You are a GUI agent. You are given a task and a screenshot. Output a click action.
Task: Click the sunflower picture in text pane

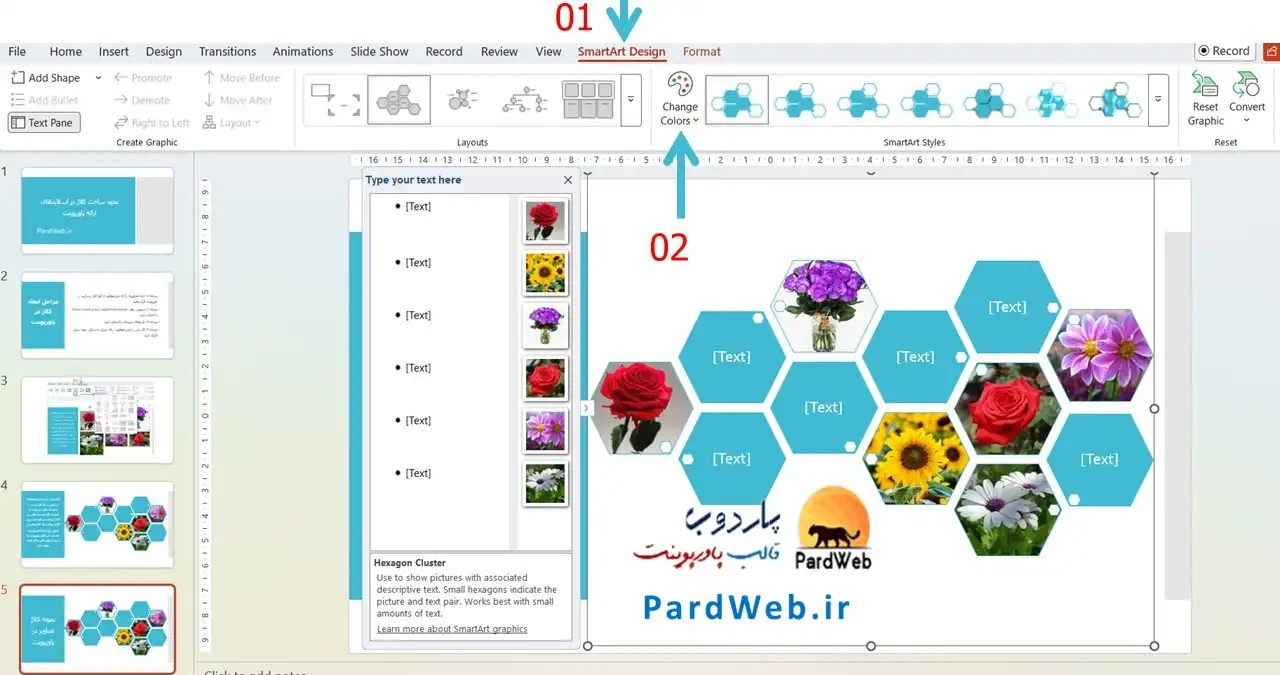[x=545, y=273]
